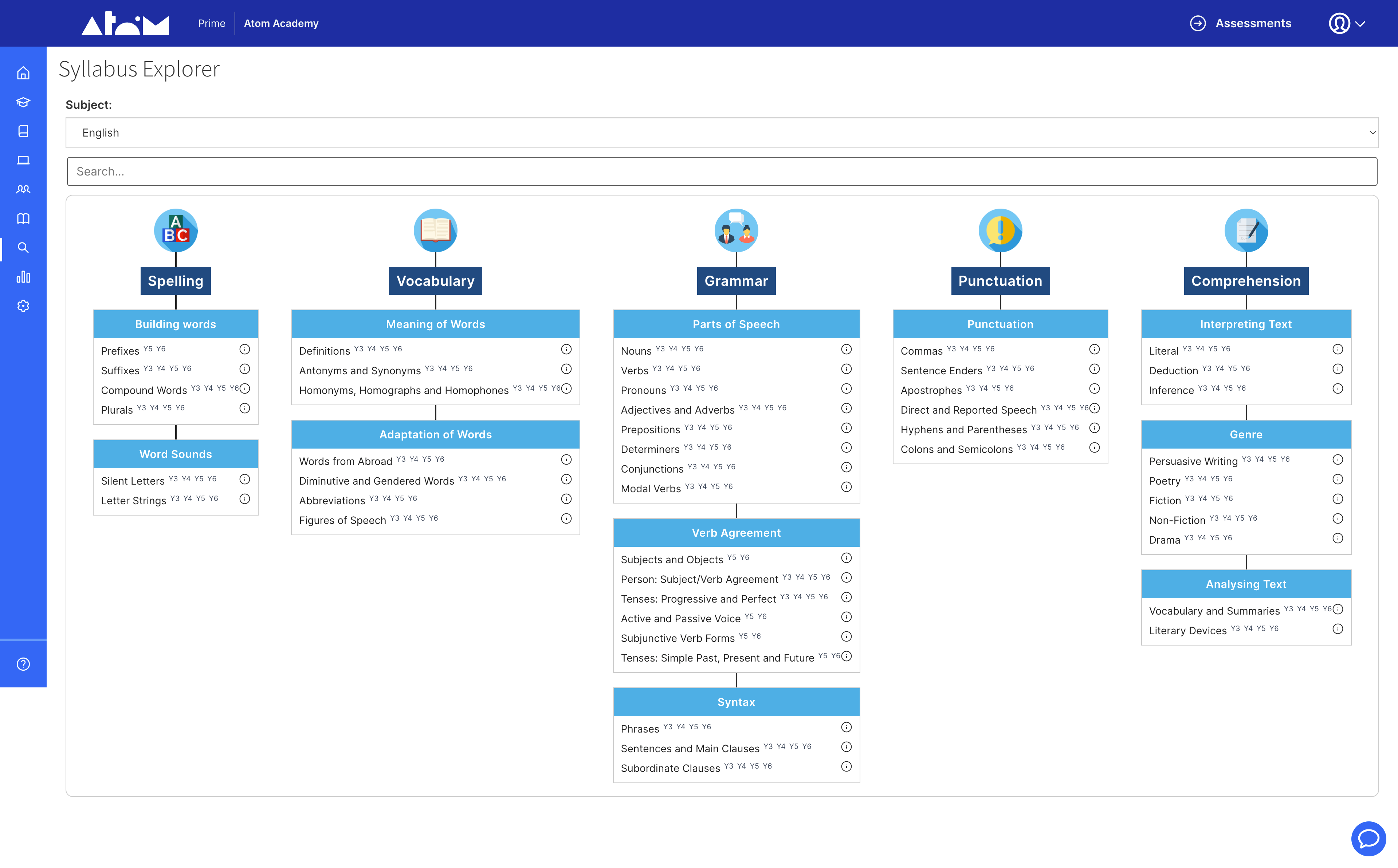Click the notebook icon in sidebar
This screenshot has height=868, width=1398.
(23, 131)
